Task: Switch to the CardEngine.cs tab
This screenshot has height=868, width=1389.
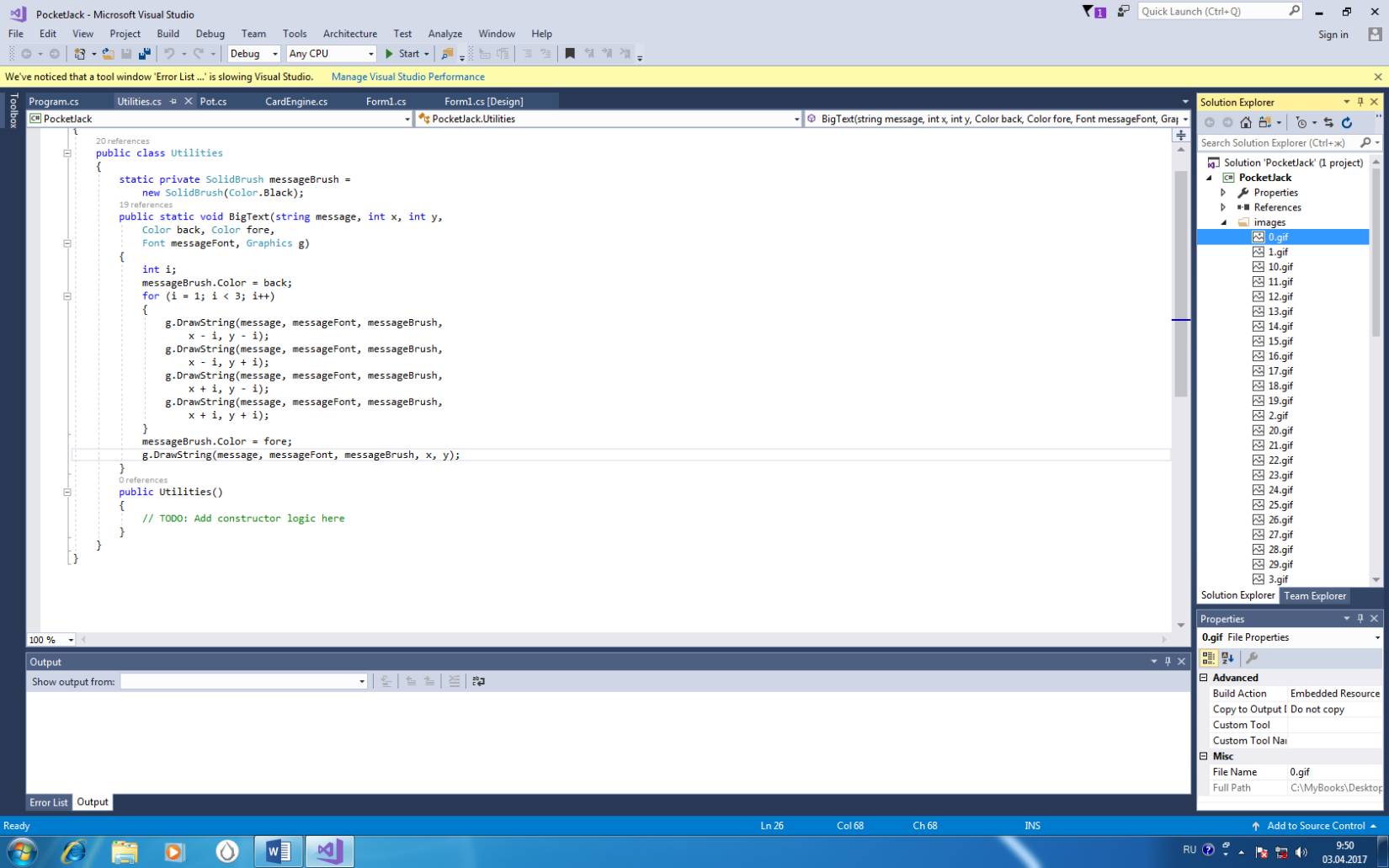Action: pos(296,101)
